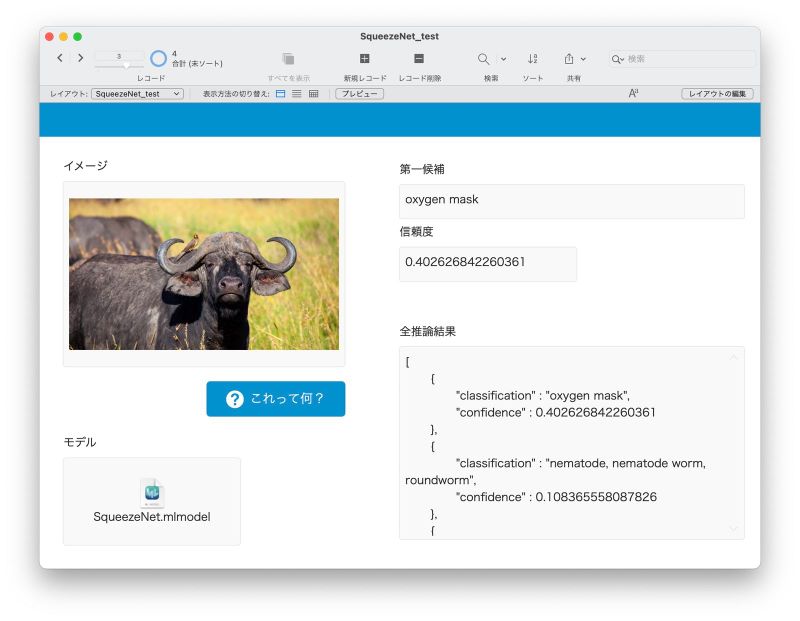
Task: Close the window with red button
Action: tap(49, 37)
